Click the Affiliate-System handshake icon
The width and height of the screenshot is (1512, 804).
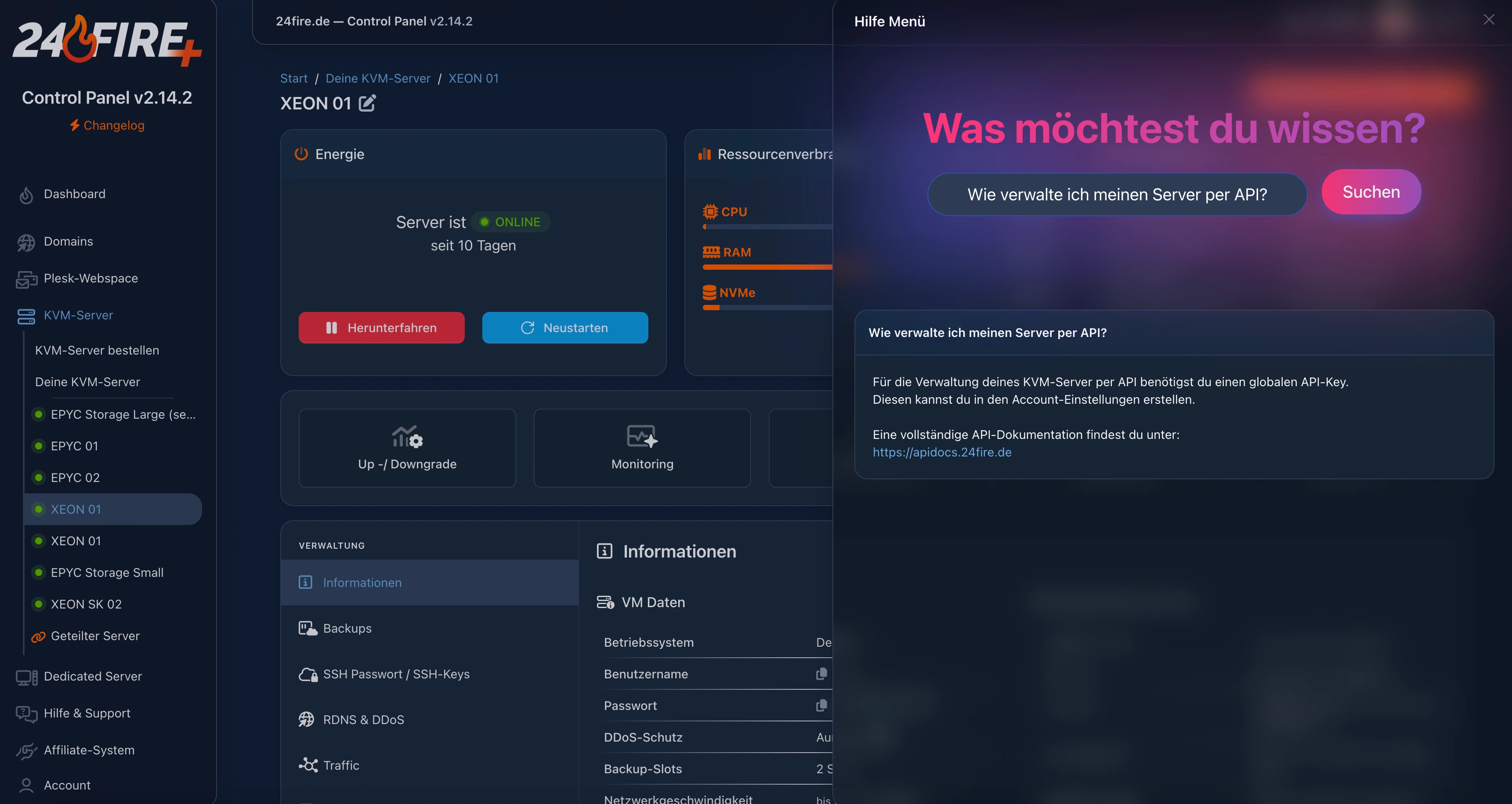tap(26, 750)
